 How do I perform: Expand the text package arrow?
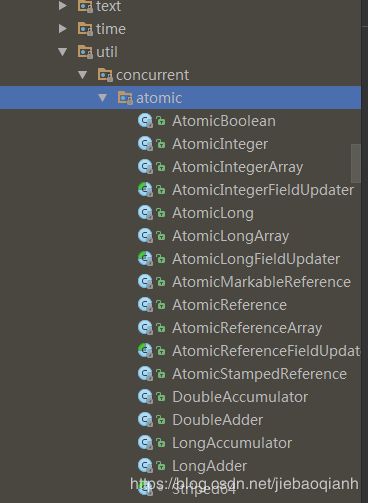[x=62, y=6]
